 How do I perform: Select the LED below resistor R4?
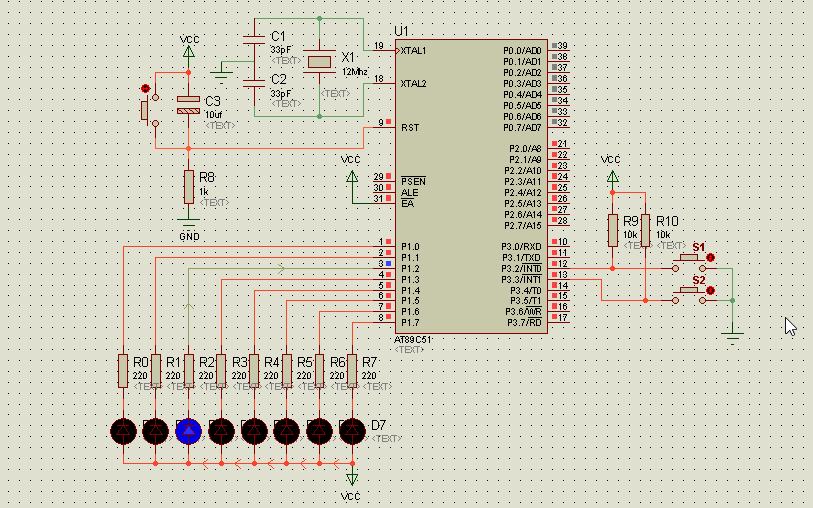[x=254, y=431]
